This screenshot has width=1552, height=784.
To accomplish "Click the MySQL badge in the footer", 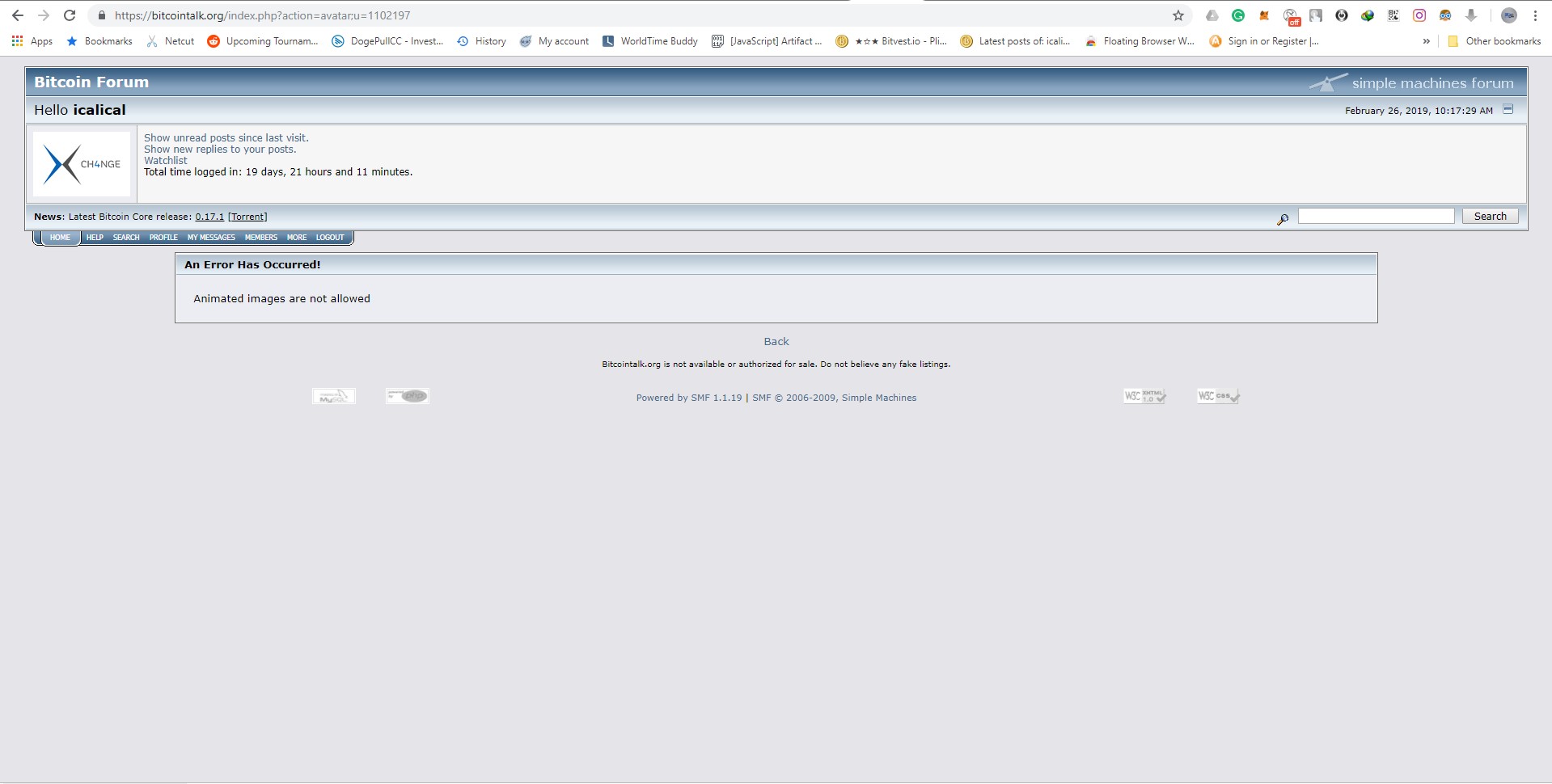I will pyautogui.click(x=334, y=396).
